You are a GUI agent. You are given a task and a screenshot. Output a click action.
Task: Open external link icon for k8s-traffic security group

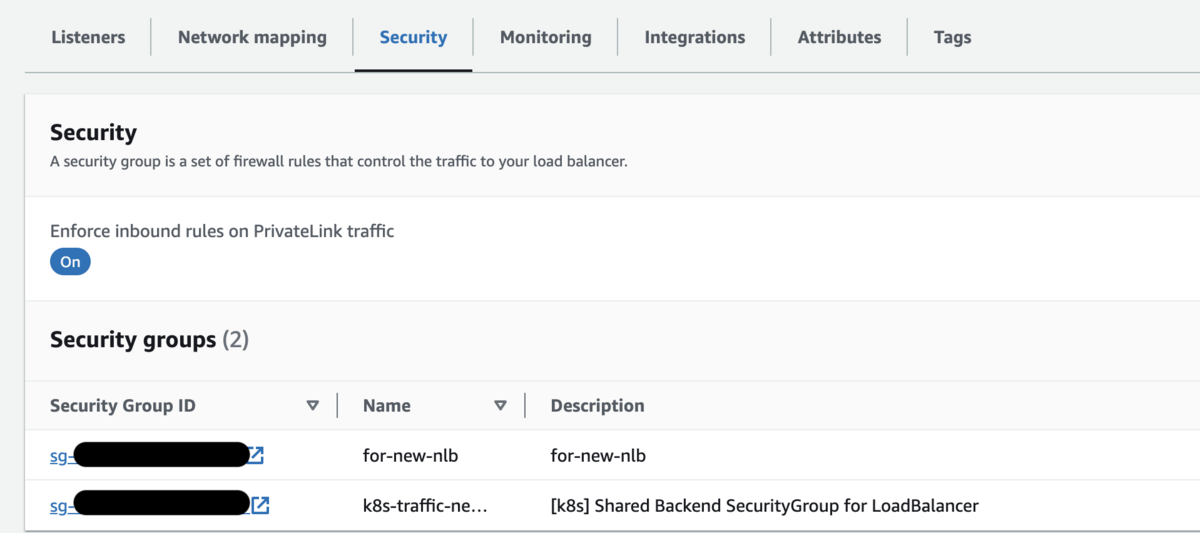pos(260,506)
